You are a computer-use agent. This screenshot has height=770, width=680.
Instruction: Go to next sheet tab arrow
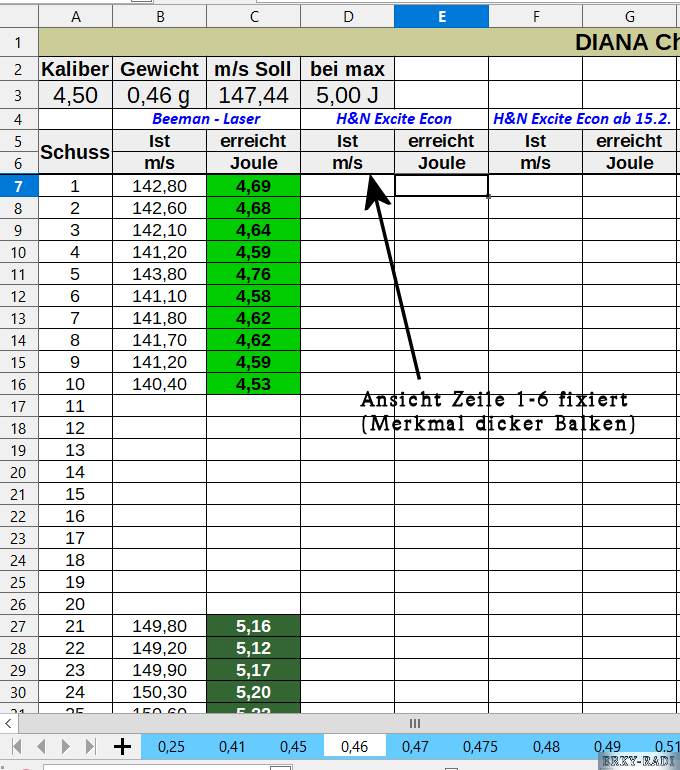pyautogui.click(x=66, y=747)
